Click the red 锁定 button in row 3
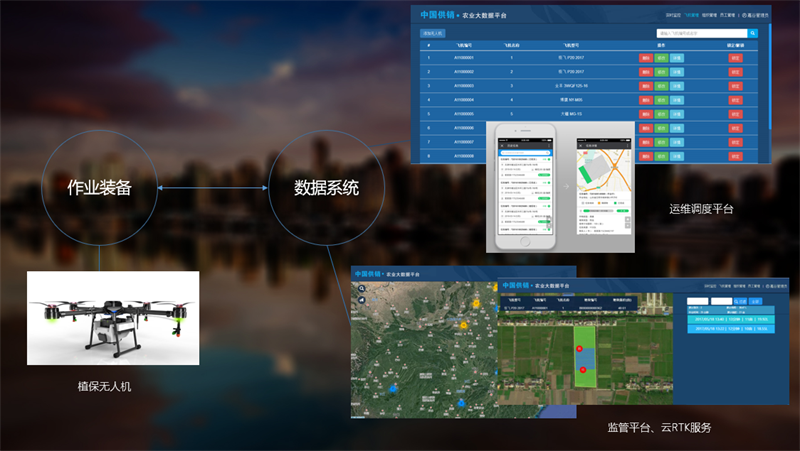This screenshot has width=800, height=451. pyautogui.click(x=735, y=86)
